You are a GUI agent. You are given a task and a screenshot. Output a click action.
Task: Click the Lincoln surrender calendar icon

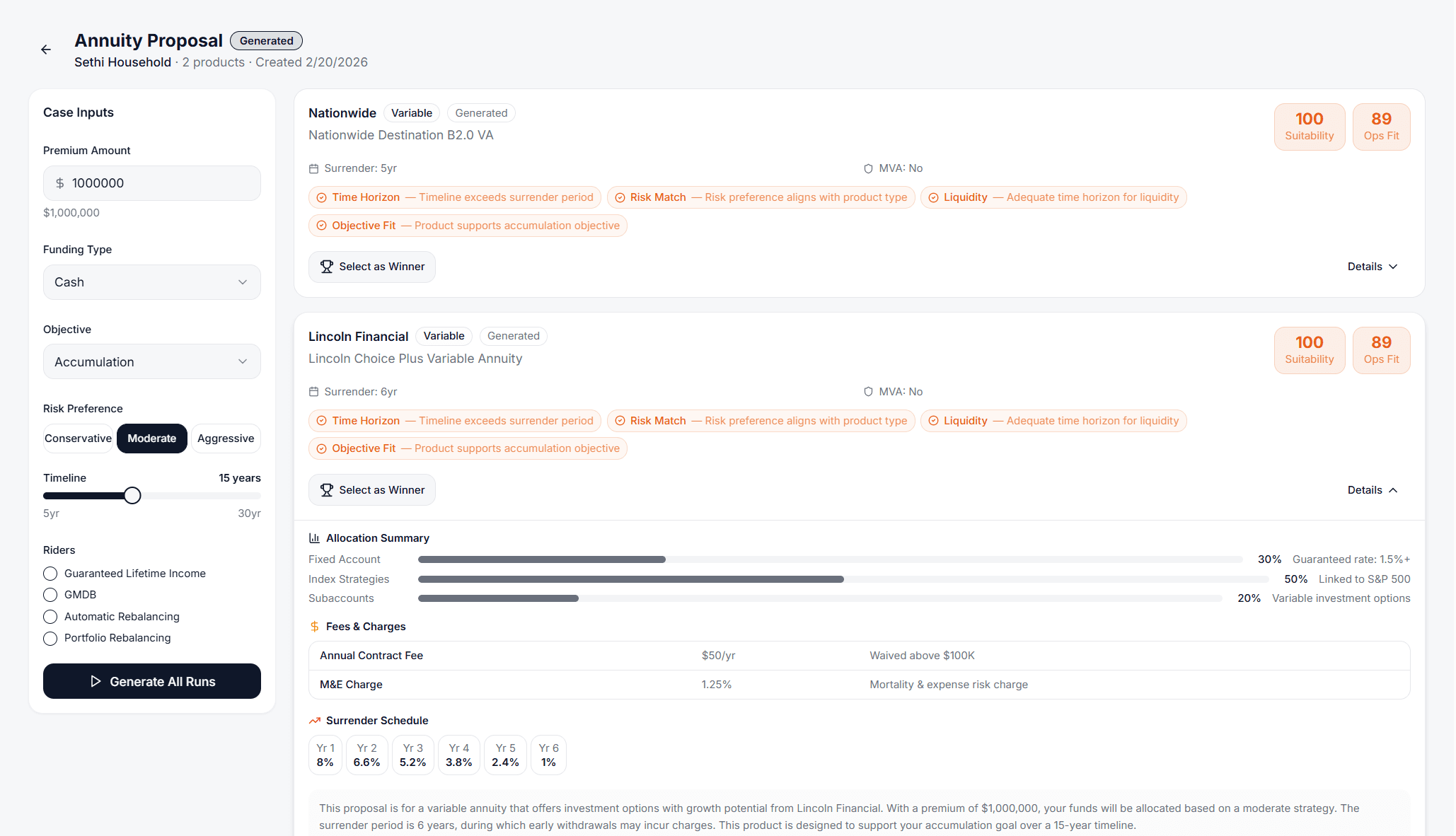click(314, 392)
